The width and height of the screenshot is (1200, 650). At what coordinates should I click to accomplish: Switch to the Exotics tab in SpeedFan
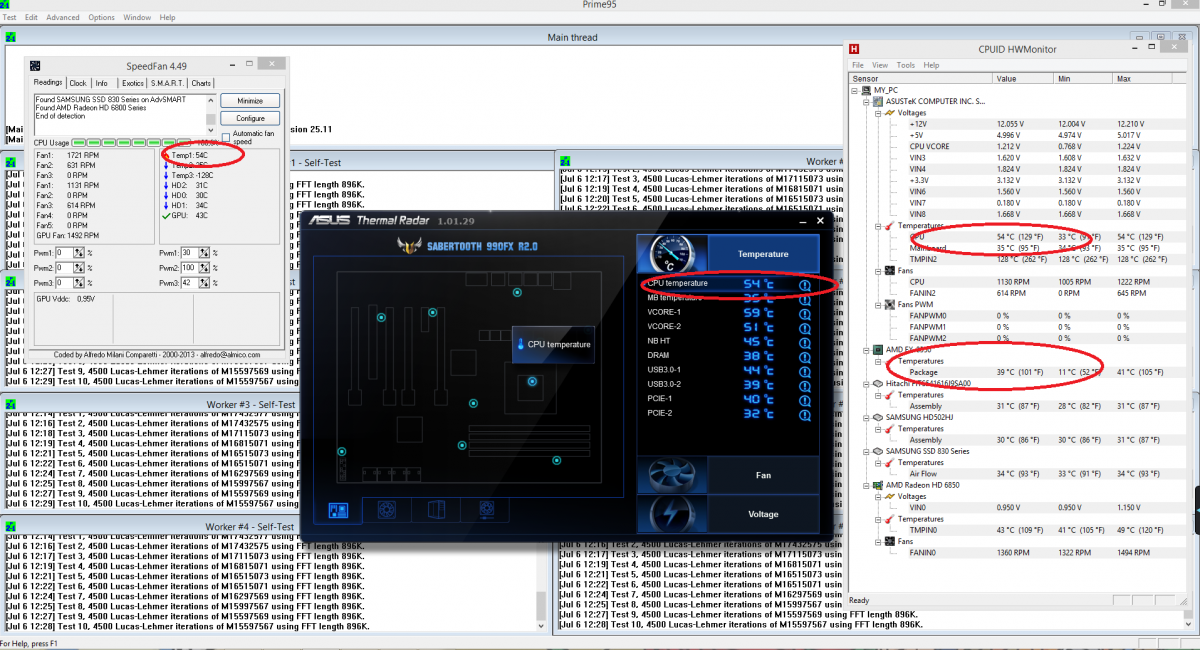[133, 83]
